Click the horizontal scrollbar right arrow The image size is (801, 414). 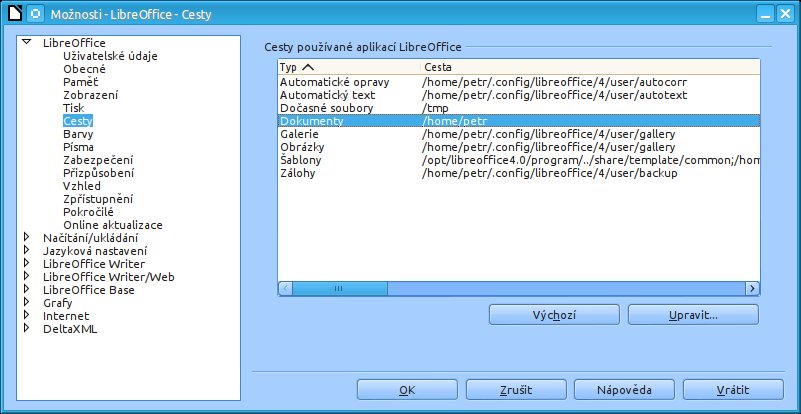pos(752,288)
